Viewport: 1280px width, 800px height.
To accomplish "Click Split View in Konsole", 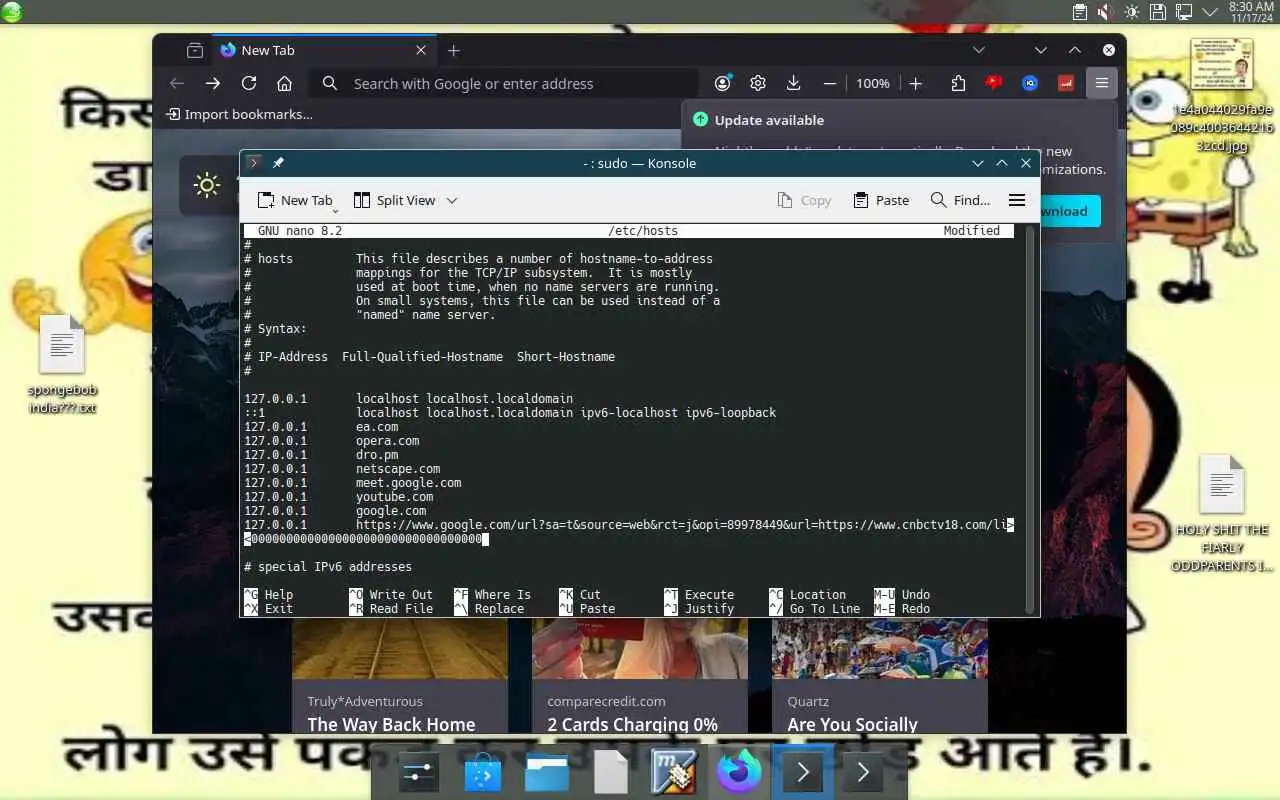I will (394, 200).
